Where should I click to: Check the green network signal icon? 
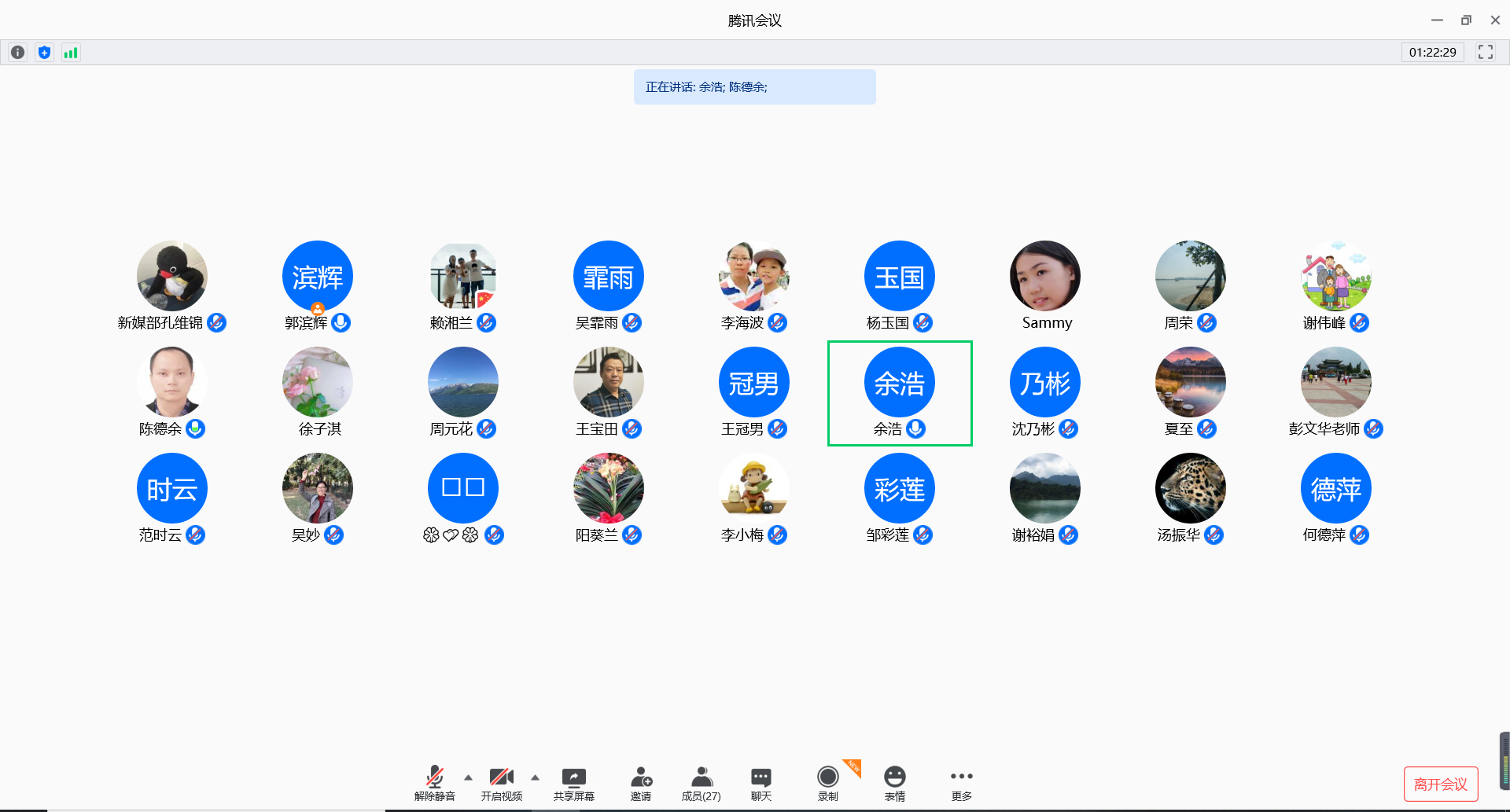point(71,53)
